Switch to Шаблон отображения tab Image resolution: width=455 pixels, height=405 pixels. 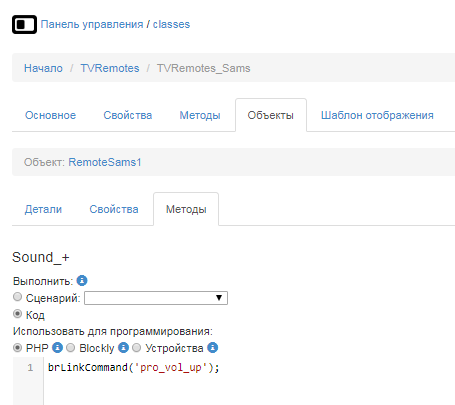coord(377,115)
